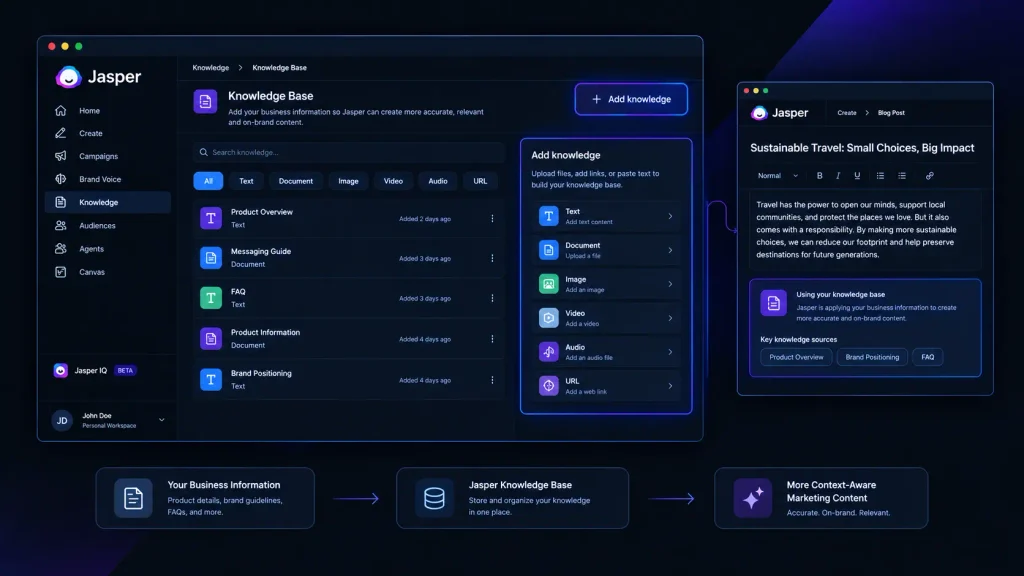Screen dimensions: 1024x576
Task: Click the Search knowledge field
Action: coord(349,152)
